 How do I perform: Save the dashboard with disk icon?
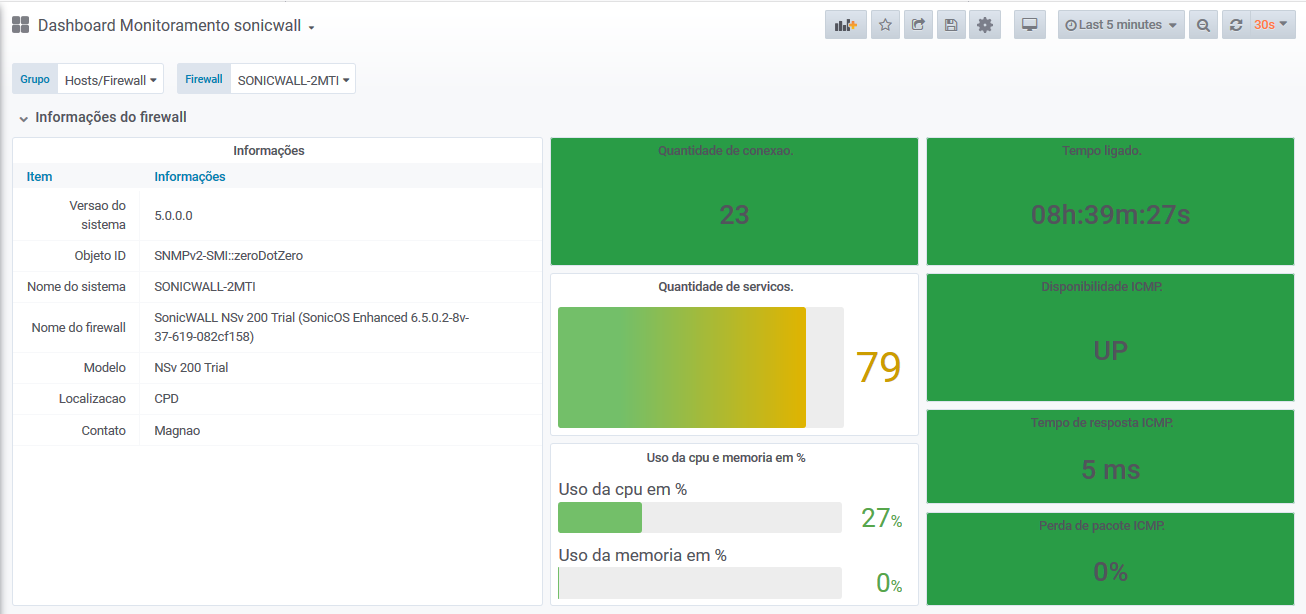coord(951,25)
